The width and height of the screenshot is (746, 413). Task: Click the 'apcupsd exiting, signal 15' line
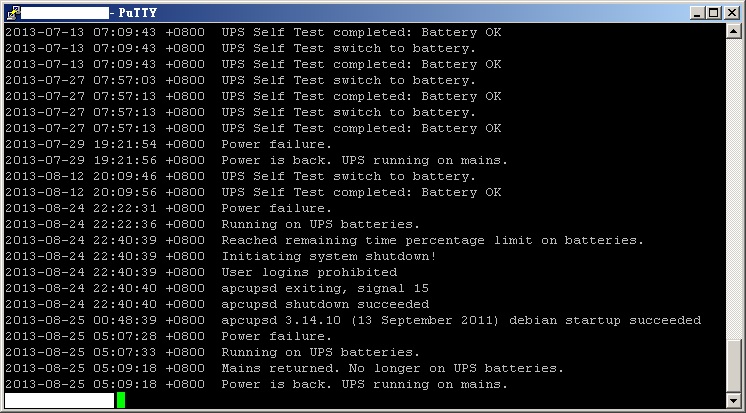pos(325,288)
